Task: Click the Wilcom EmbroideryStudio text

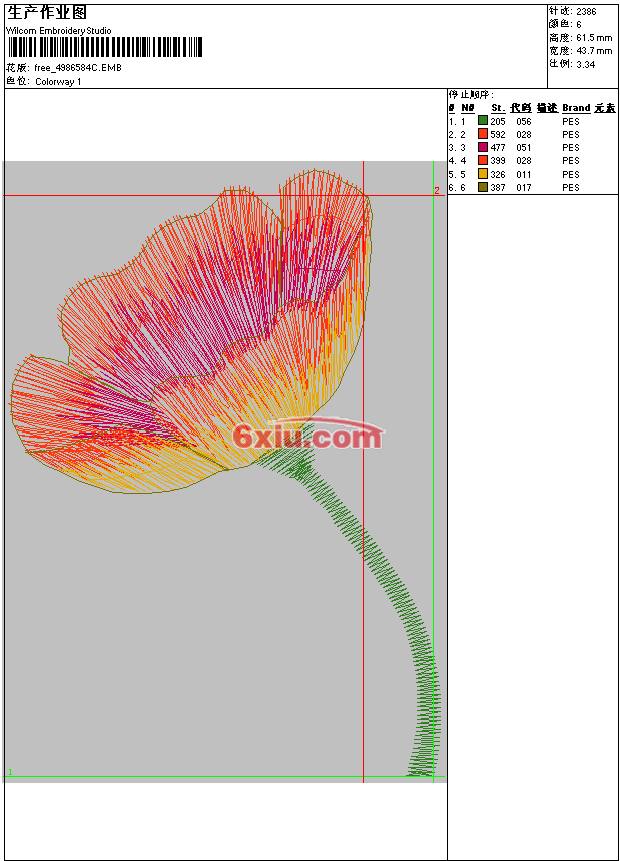Action: tap(59, 31)
